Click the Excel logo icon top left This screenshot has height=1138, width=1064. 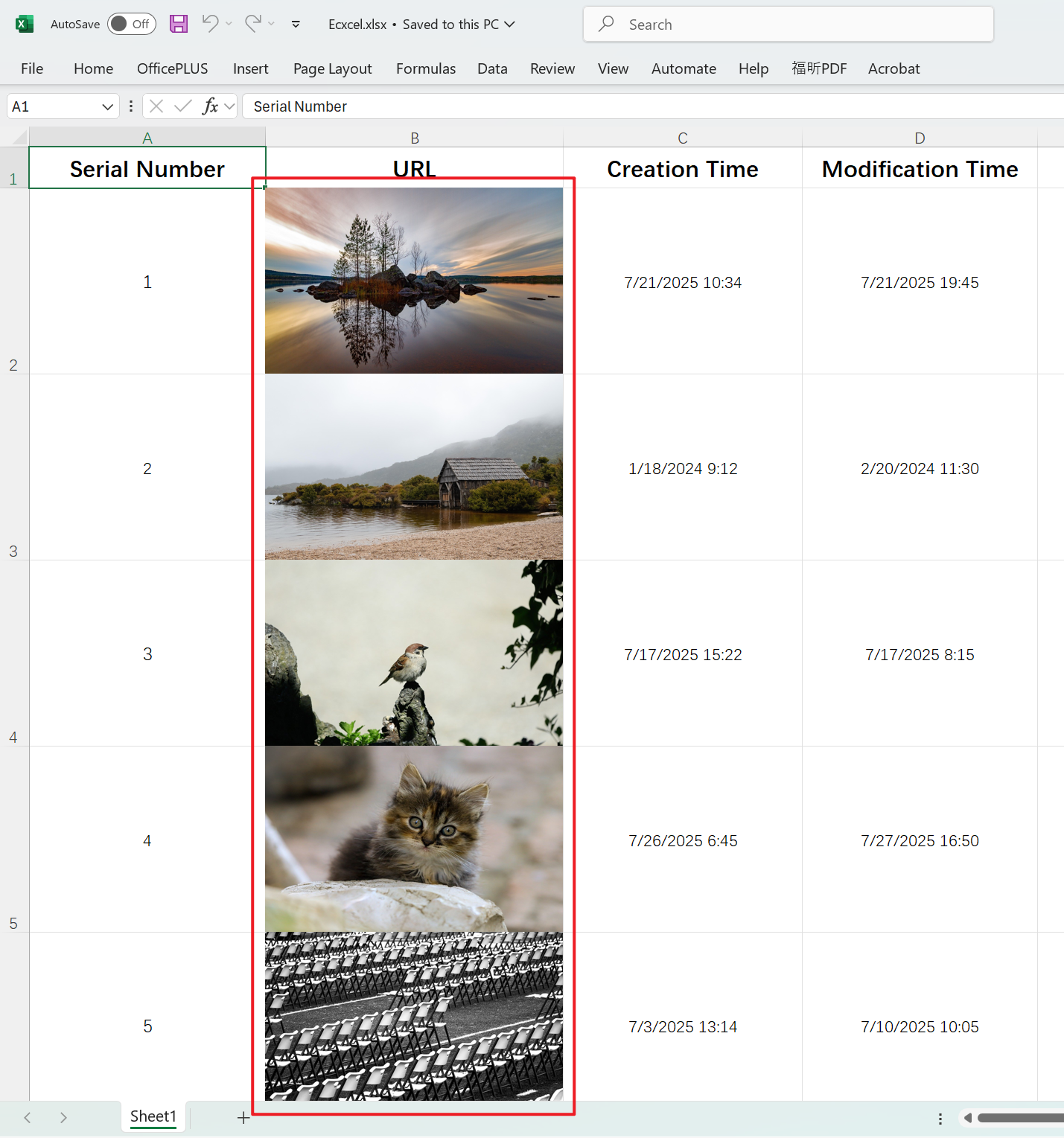(x=25, y=24)
